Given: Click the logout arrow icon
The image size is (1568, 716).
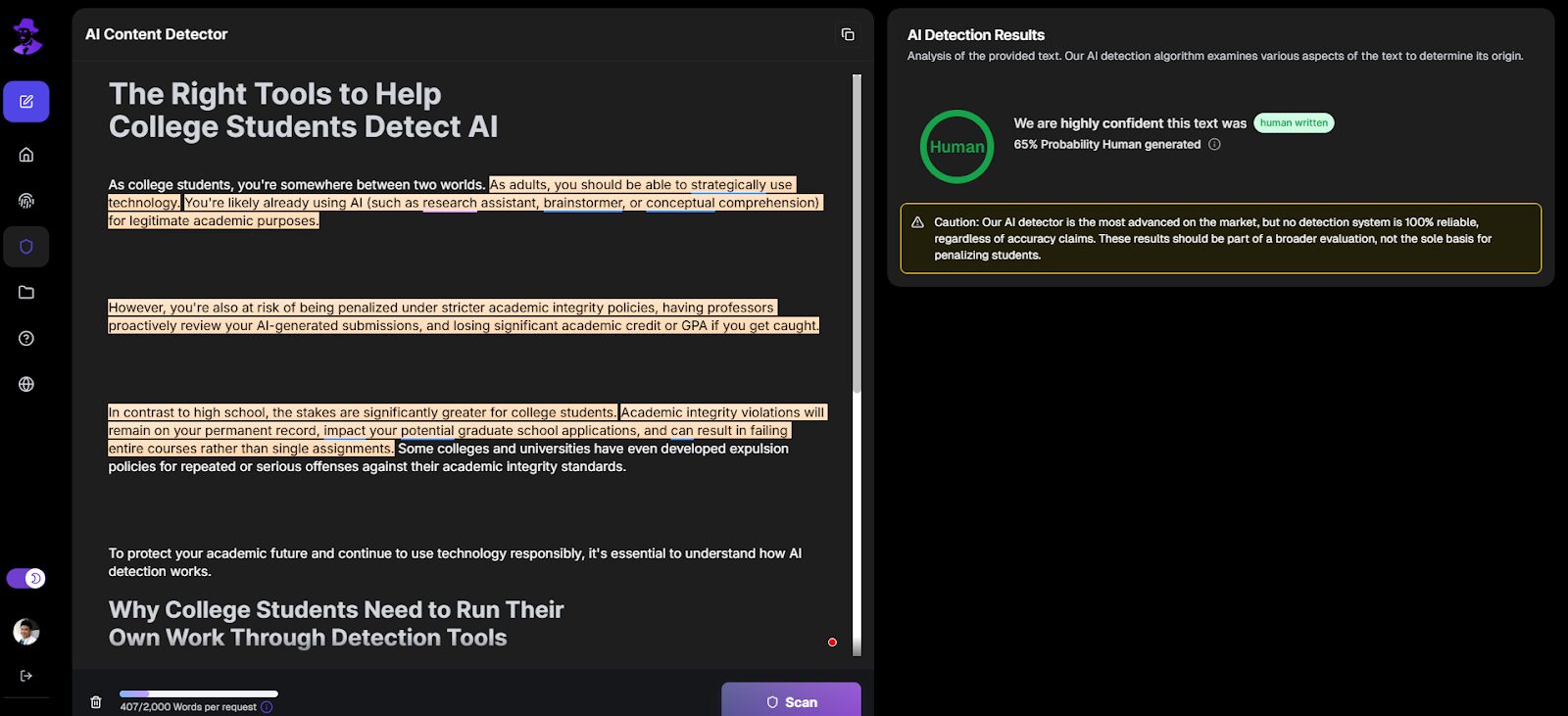Looking at the screenshot, I should pyautogui.click(x=26, y=676).
